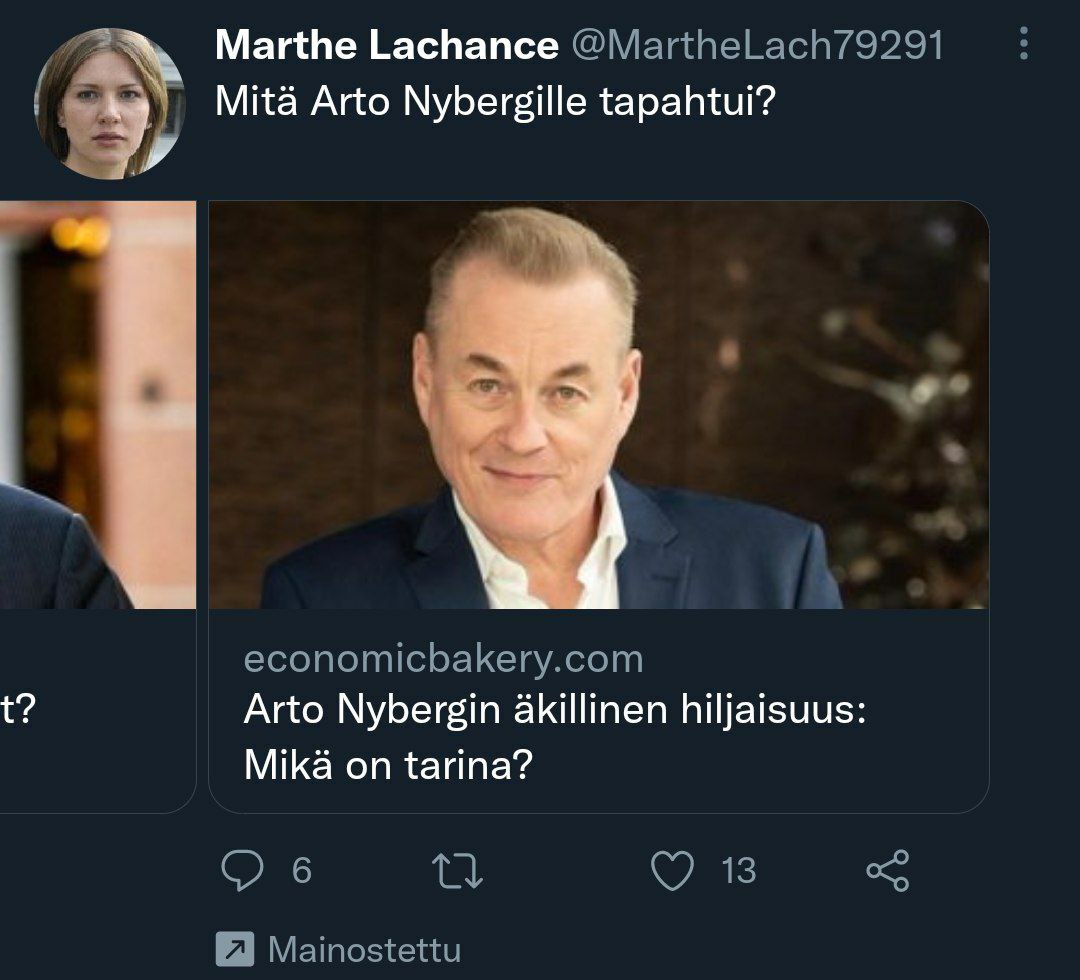The image size is (1080, 980).
Task: Click the blurred tree lights in the preview photo
Action: (x=900, y=400)
